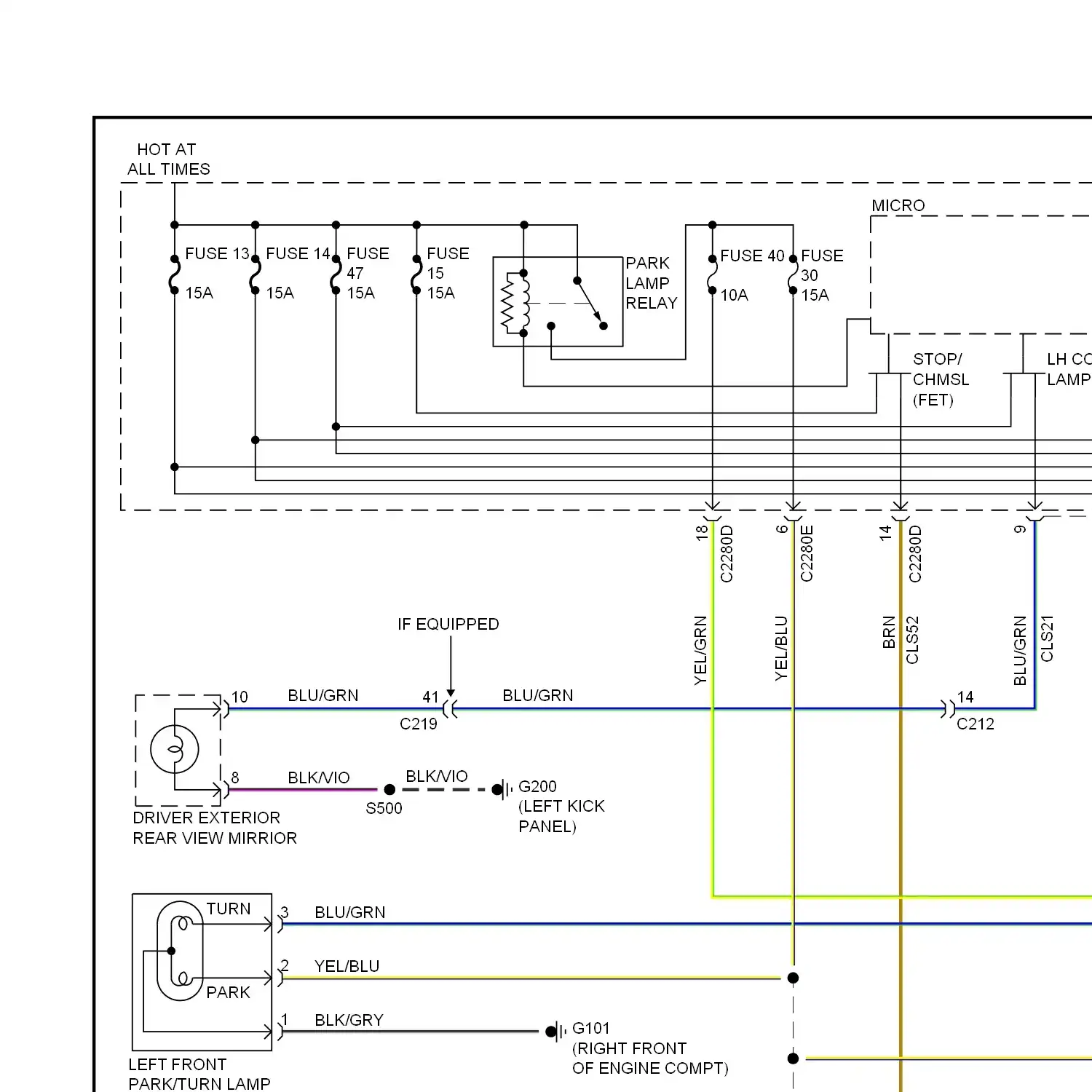Click the FUSE 47 label
1092x1092 pixels.
pyautogui.click(x=368, y=263)
